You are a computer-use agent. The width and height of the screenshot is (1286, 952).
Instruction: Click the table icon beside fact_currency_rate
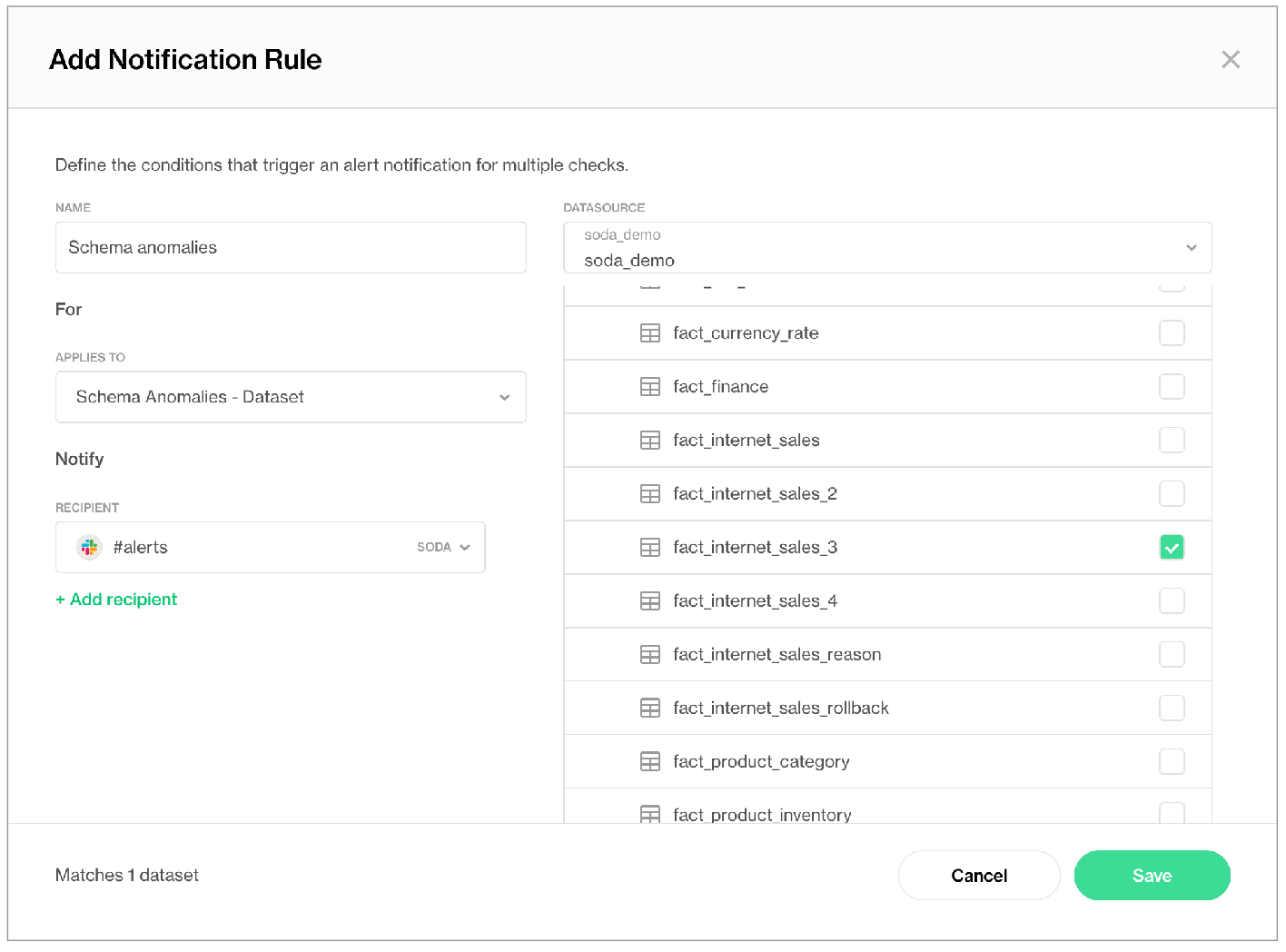(649, 333)
